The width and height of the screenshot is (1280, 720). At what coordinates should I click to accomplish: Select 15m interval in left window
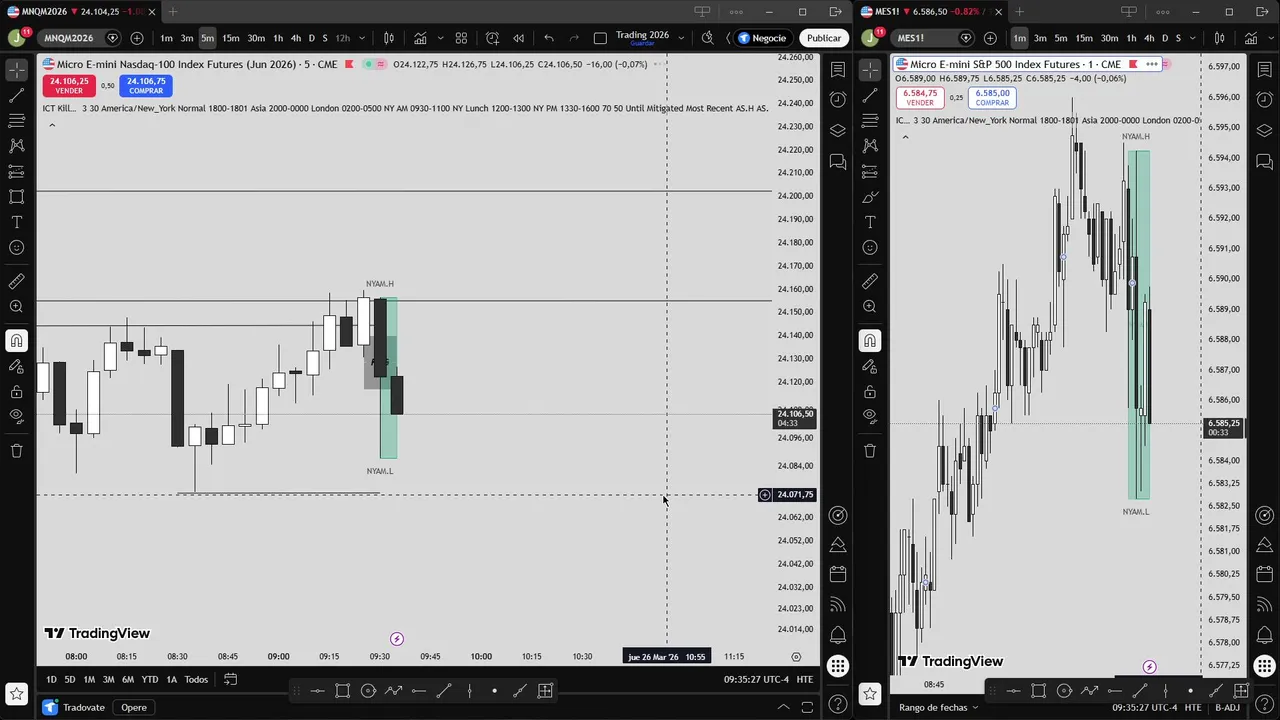pyautogui.click(x=230, y=38)
